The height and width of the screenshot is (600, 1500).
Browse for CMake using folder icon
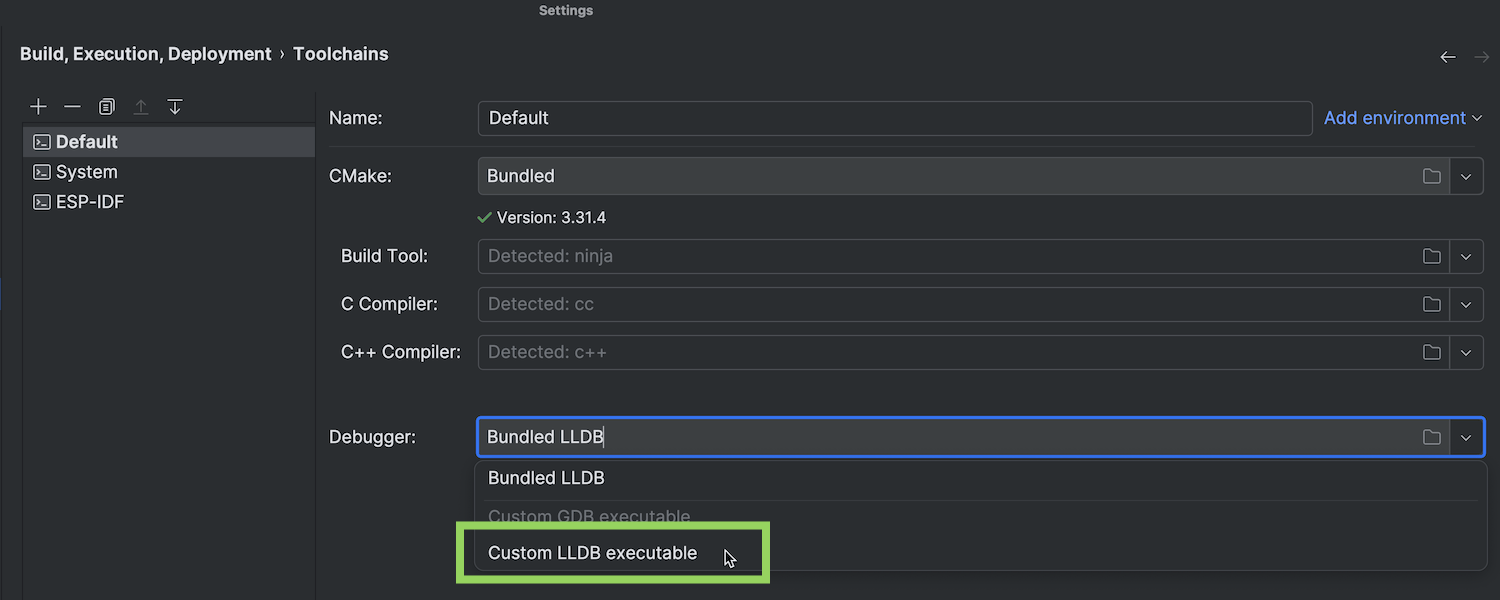[x=1432, y=176]
